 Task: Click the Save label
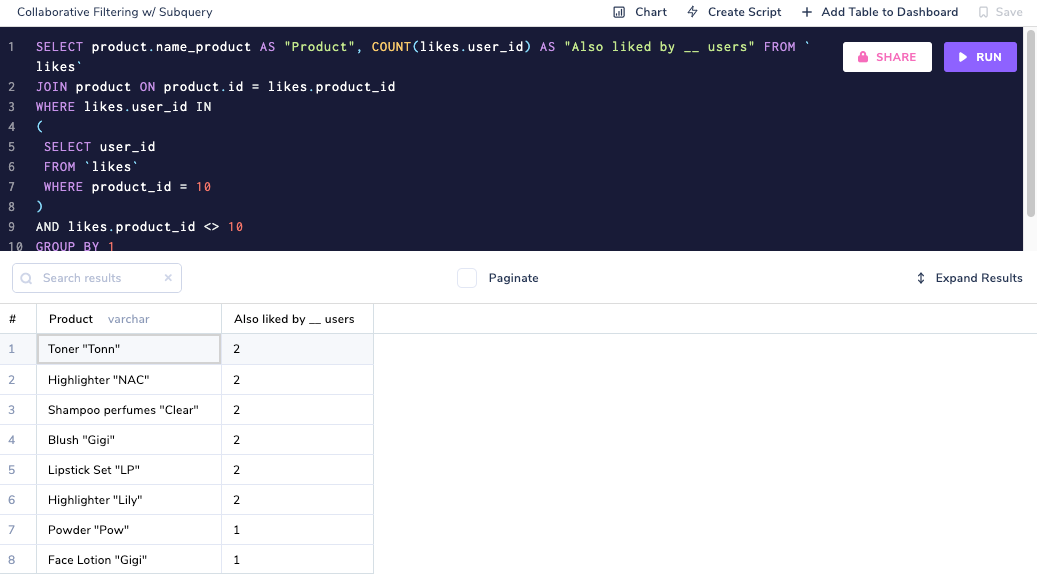click(1009, 12)
